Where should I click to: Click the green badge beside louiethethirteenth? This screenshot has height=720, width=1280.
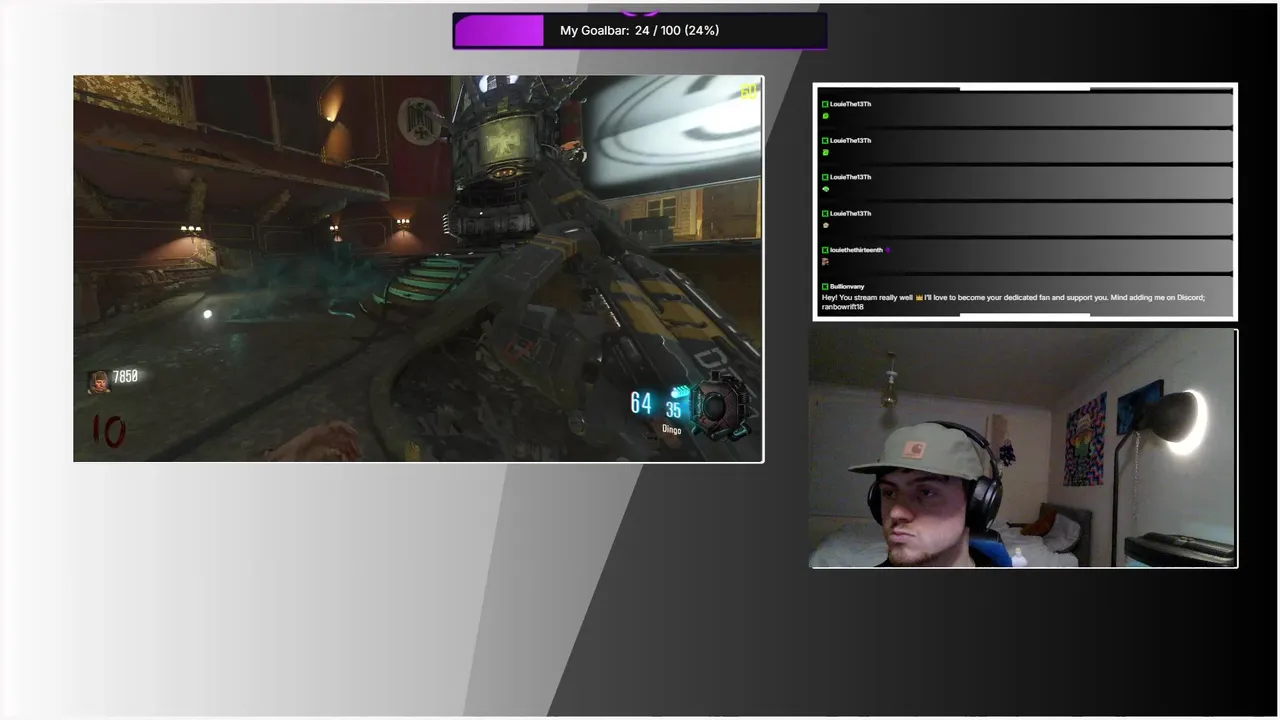(825, 250)
